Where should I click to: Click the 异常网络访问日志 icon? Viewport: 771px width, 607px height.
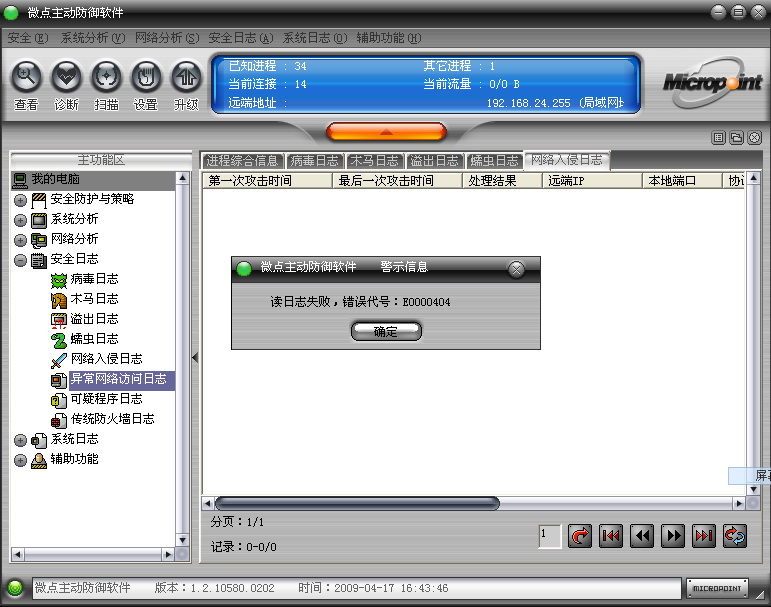tap(59, 380)
